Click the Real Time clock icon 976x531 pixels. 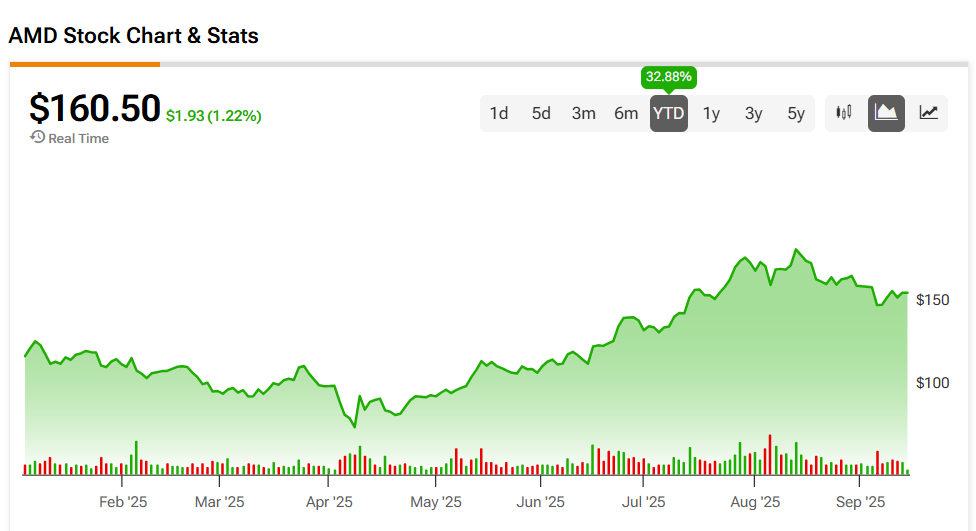click(37, 137)
